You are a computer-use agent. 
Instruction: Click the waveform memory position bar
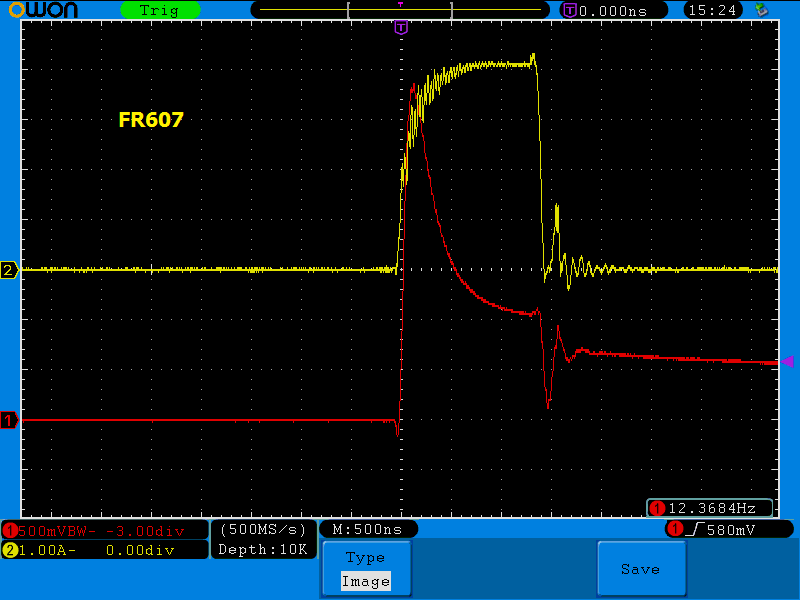(x=400, y=10)
